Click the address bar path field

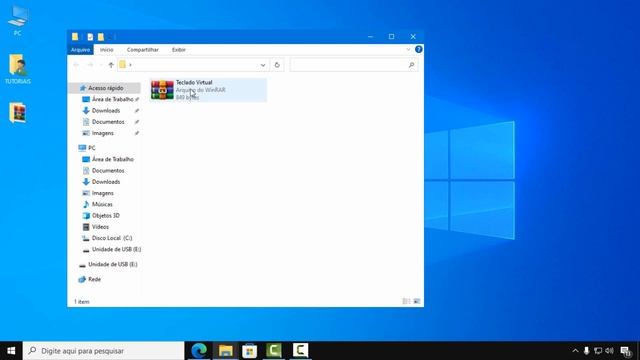pyautogui.click(x=193, y=65)
